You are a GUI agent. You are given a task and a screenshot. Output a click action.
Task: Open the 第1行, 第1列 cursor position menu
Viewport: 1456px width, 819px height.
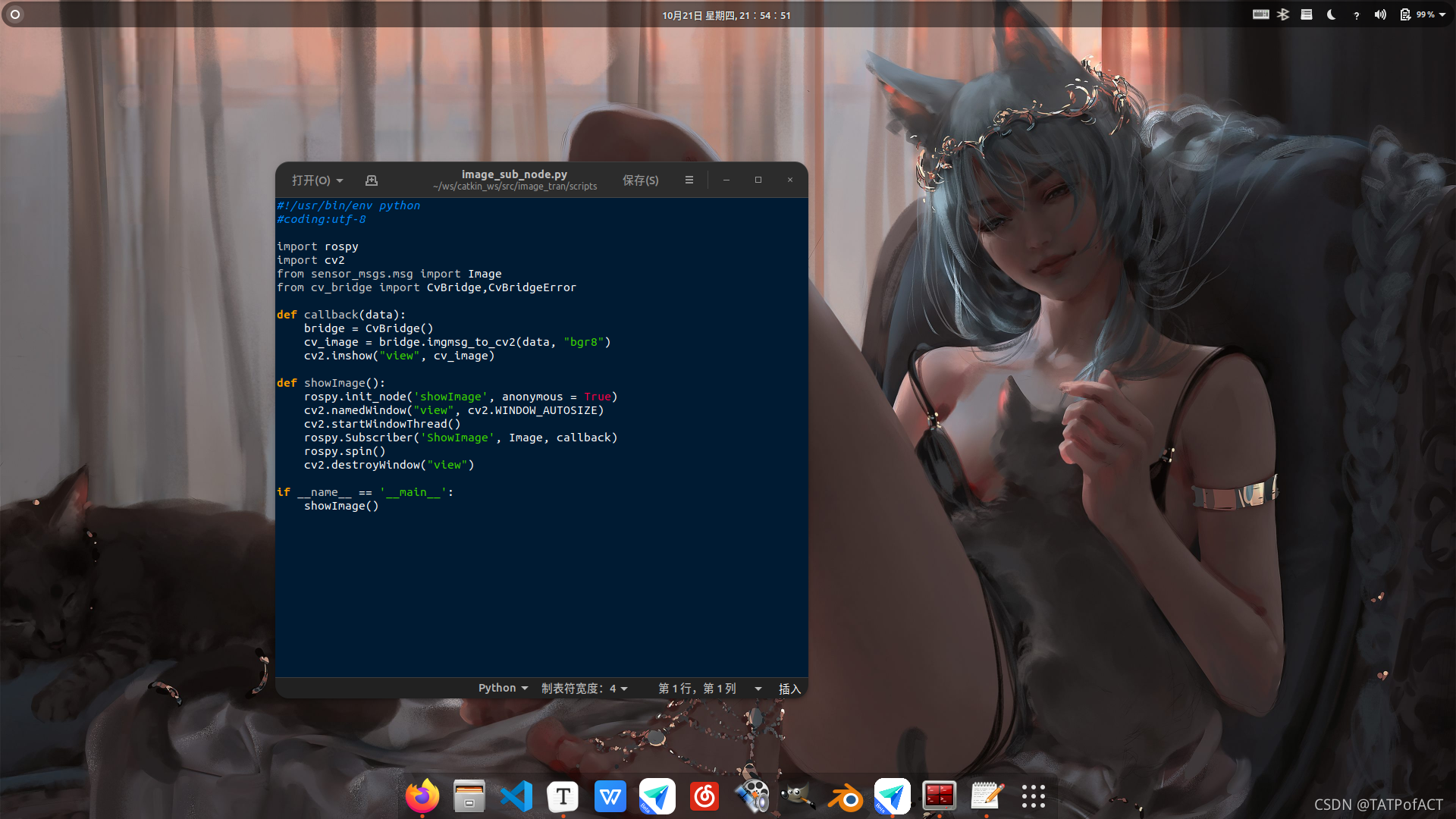(x=710, y=688)
